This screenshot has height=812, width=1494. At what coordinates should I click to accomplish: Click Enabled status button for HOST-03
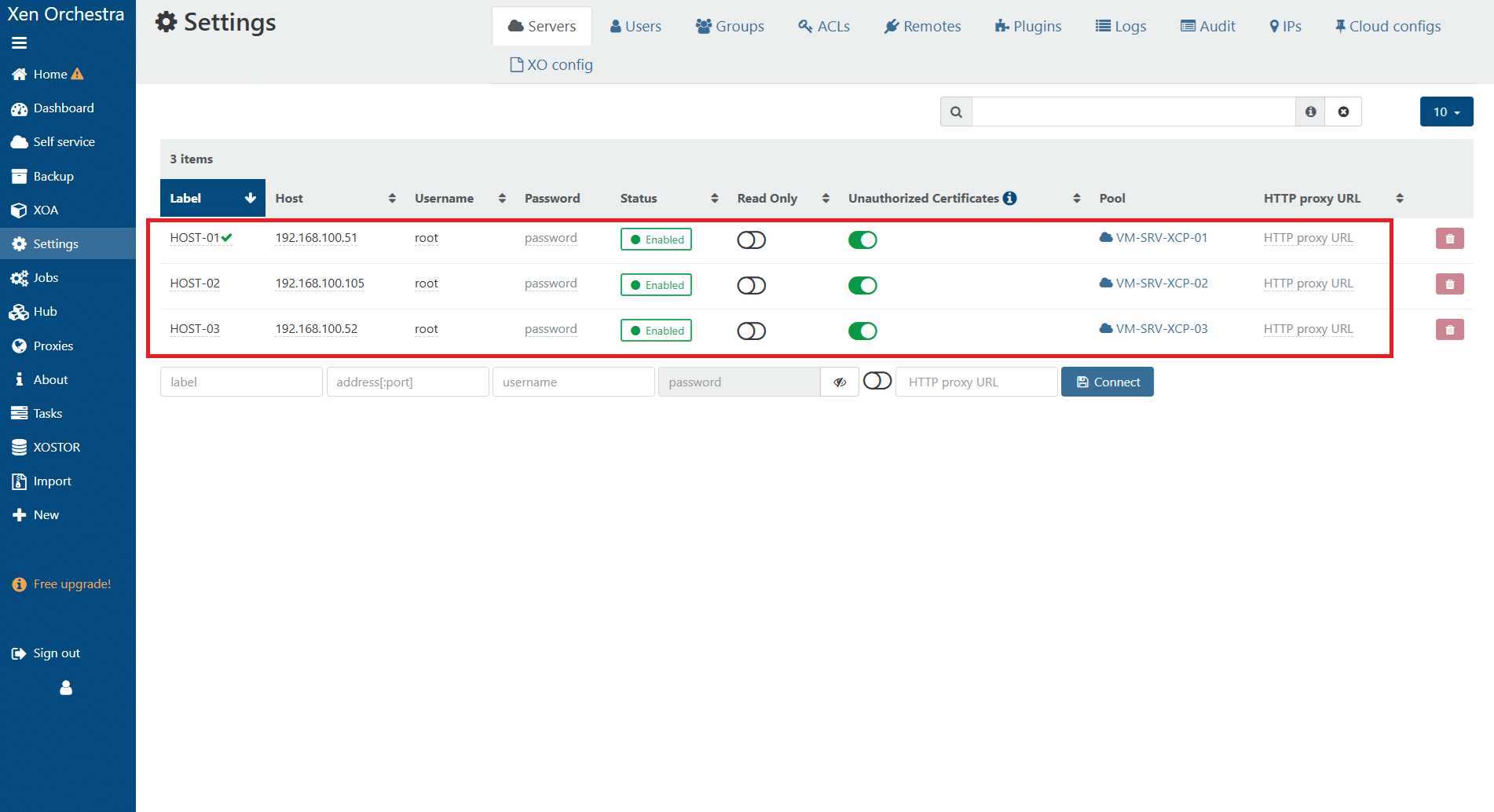tap(656, 331)
